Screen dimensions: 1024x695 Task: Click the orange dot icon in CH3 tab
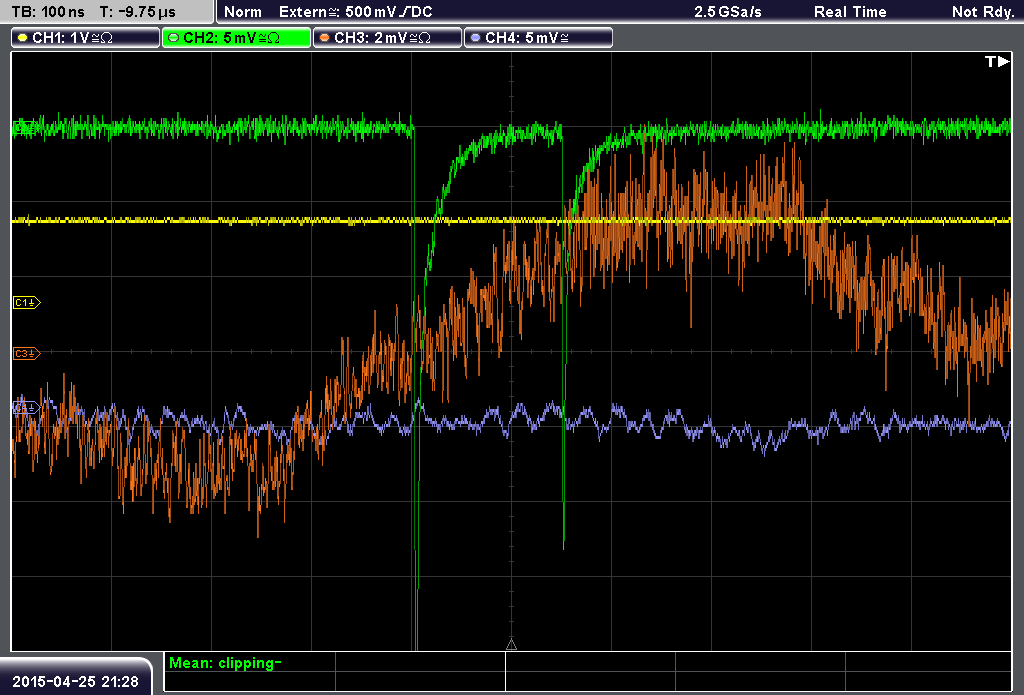[324, 38]
